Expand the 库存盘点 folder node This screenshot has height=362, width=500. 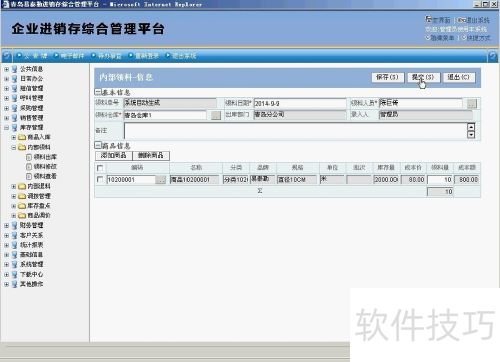pos(14,206)
